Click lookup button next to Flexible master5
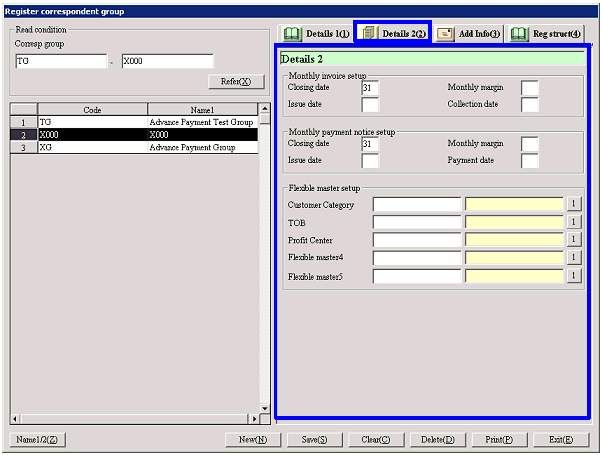The image size is (603, 455). click(x=574, y=276)
